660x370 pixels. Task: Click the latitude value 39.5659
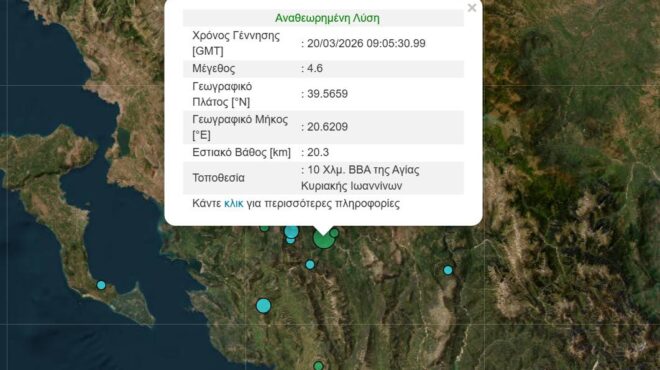[x=327, y=93]
